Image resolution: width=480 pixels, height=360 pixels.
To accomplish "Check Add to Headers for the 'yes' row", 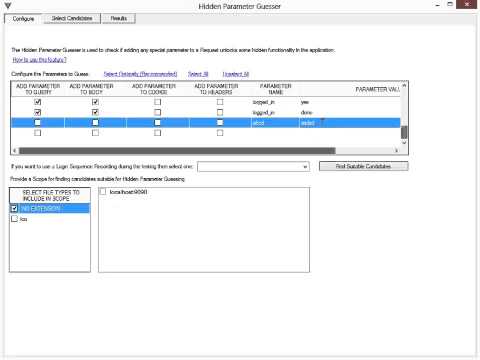I will [220, 102].
